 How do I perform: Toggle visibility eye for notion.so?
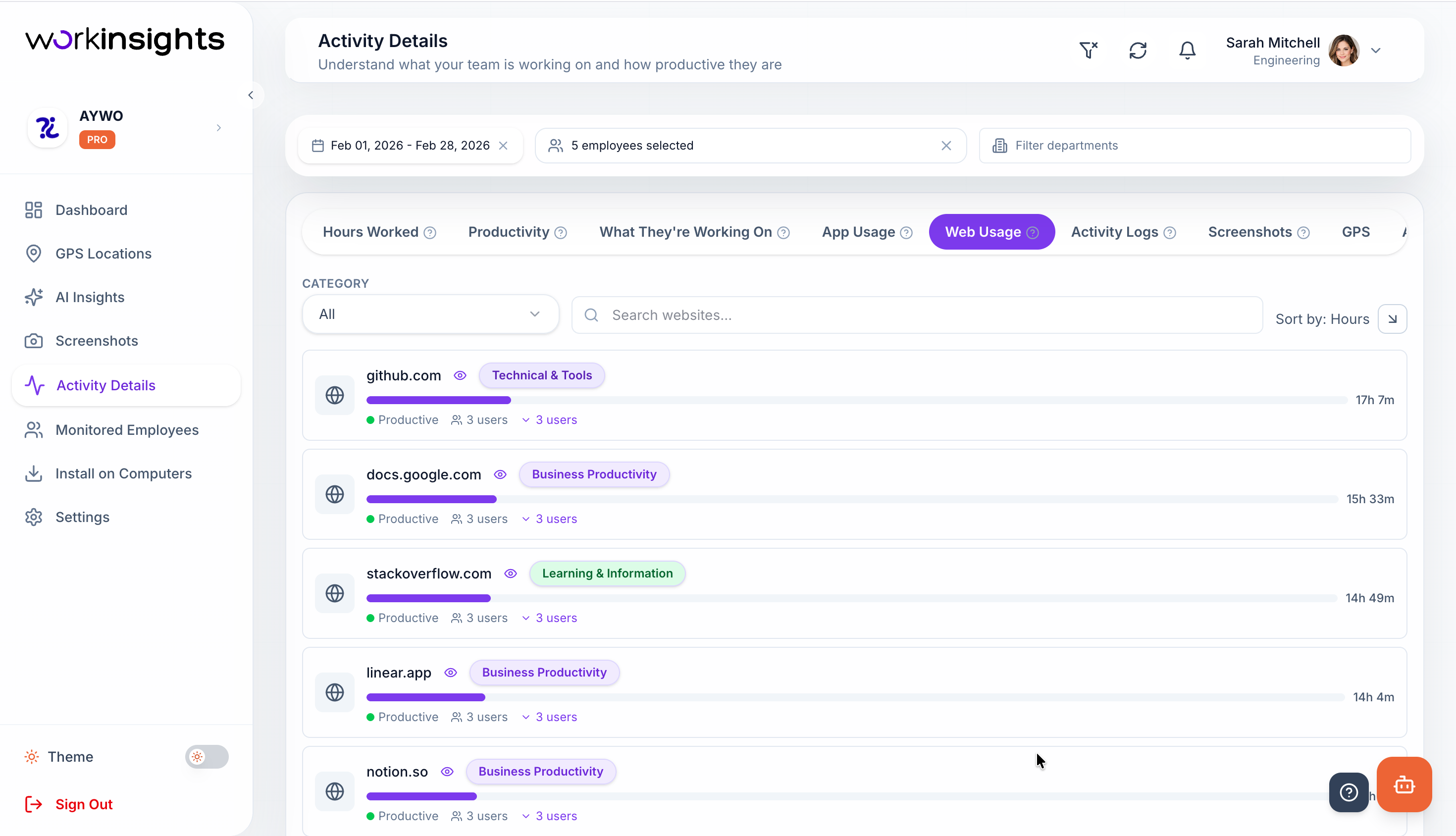tap(447, 772)
